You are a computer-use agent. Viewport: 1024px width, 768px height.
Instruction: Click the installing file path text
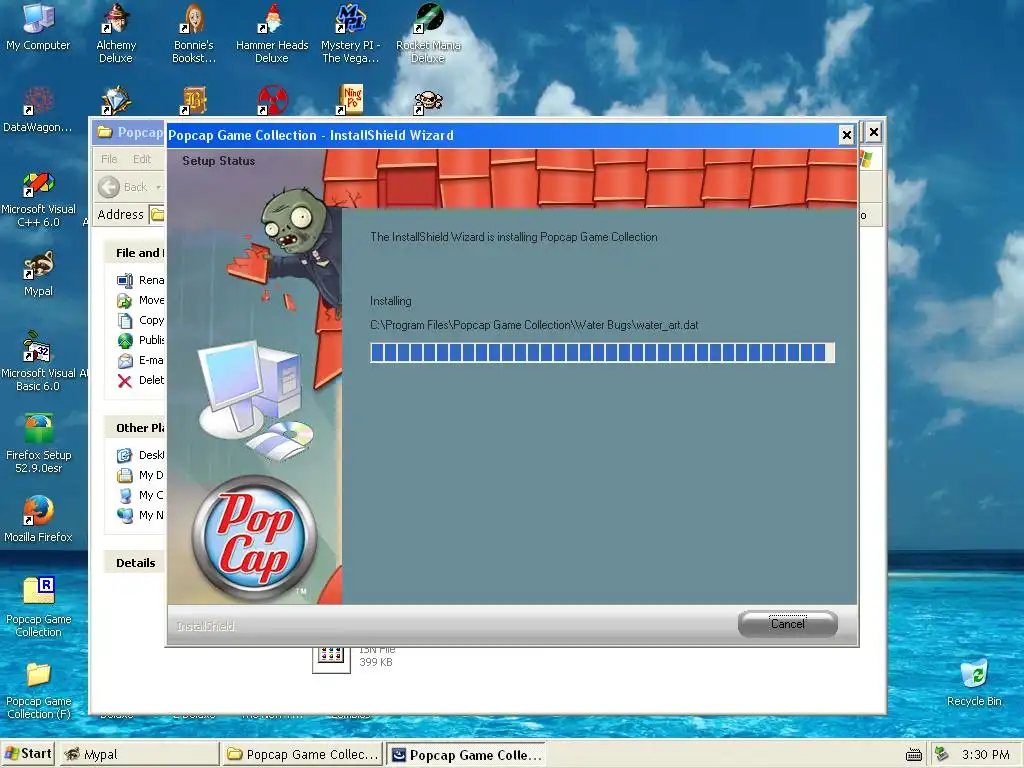pyautogui.click(x=534, y=325)
